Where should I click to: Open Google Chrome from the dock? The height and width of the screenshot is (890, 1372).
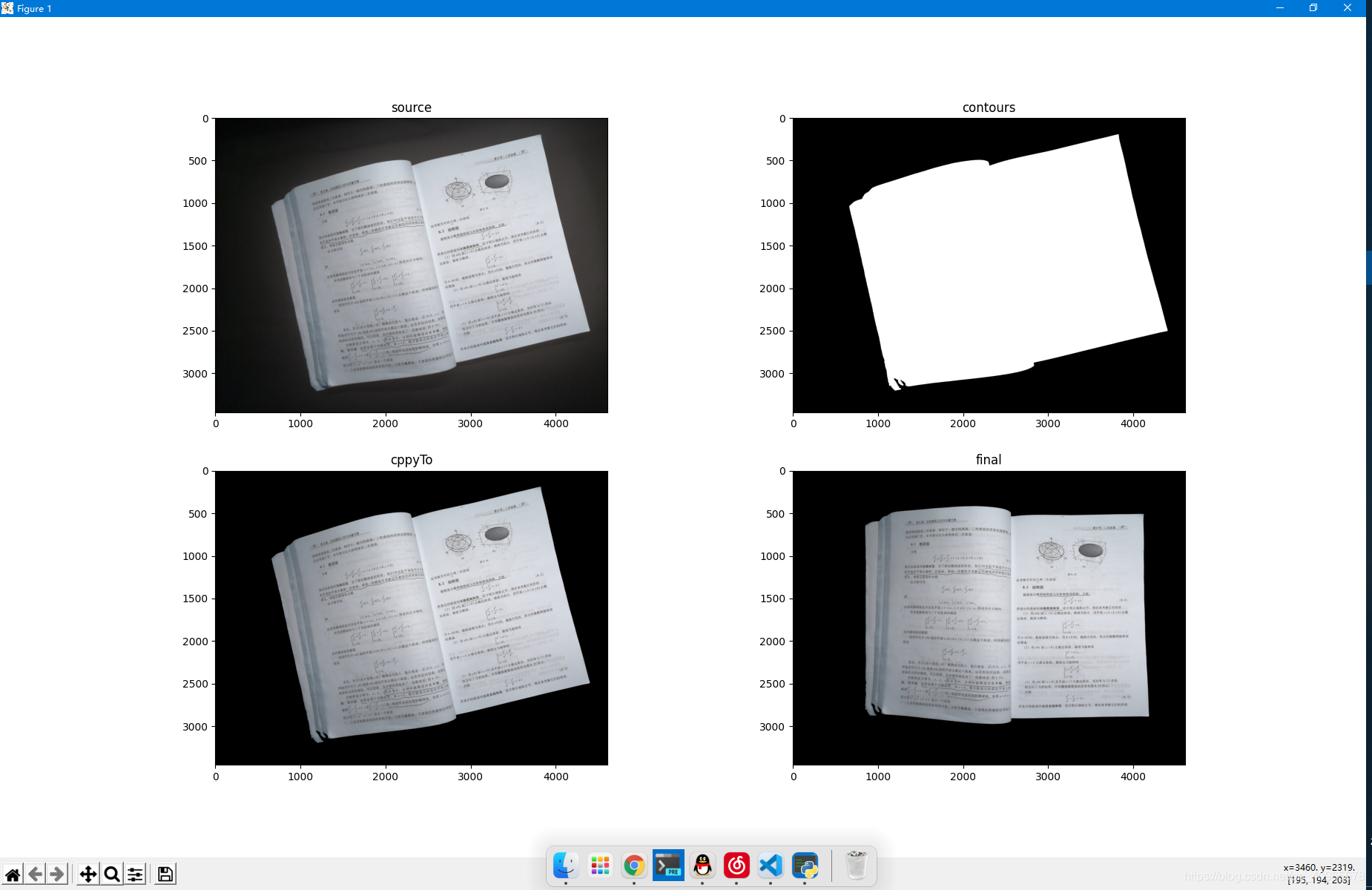coord(634,865)
